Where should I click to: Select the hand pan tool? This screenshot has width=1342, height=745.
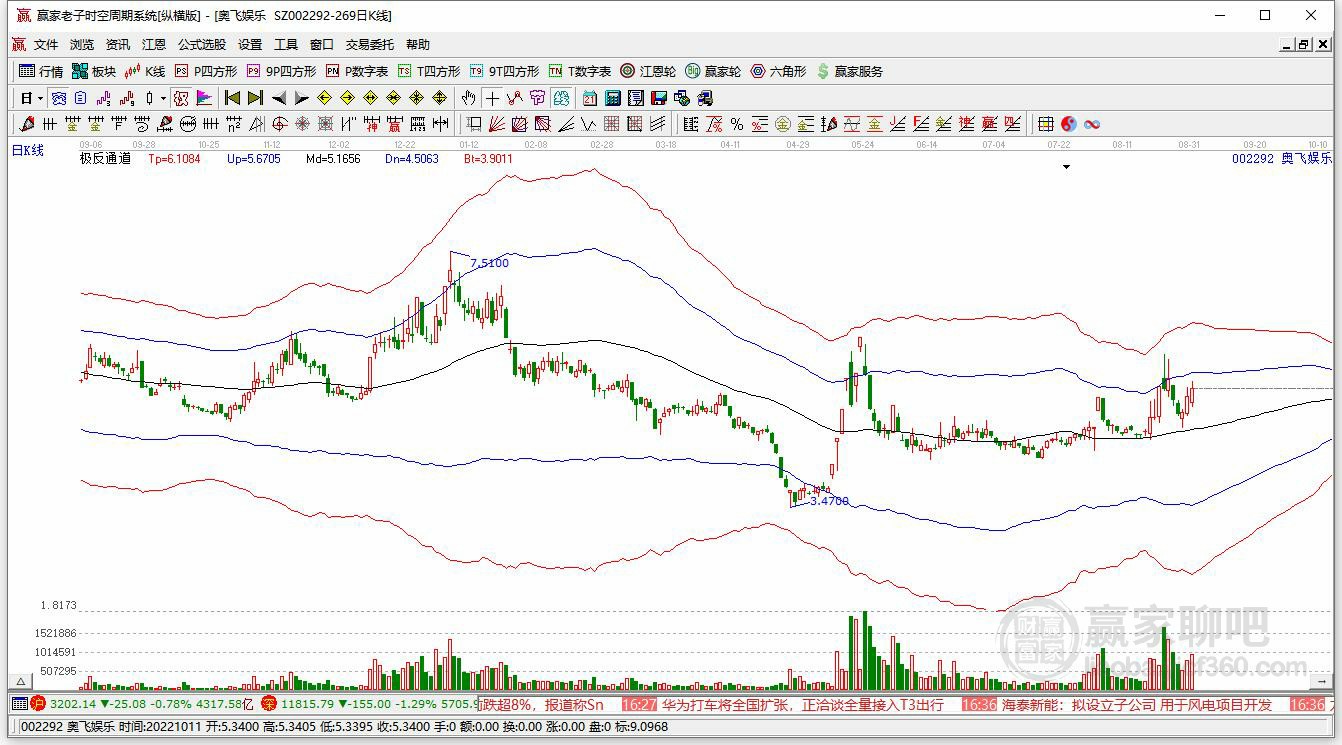coord(468,98)
